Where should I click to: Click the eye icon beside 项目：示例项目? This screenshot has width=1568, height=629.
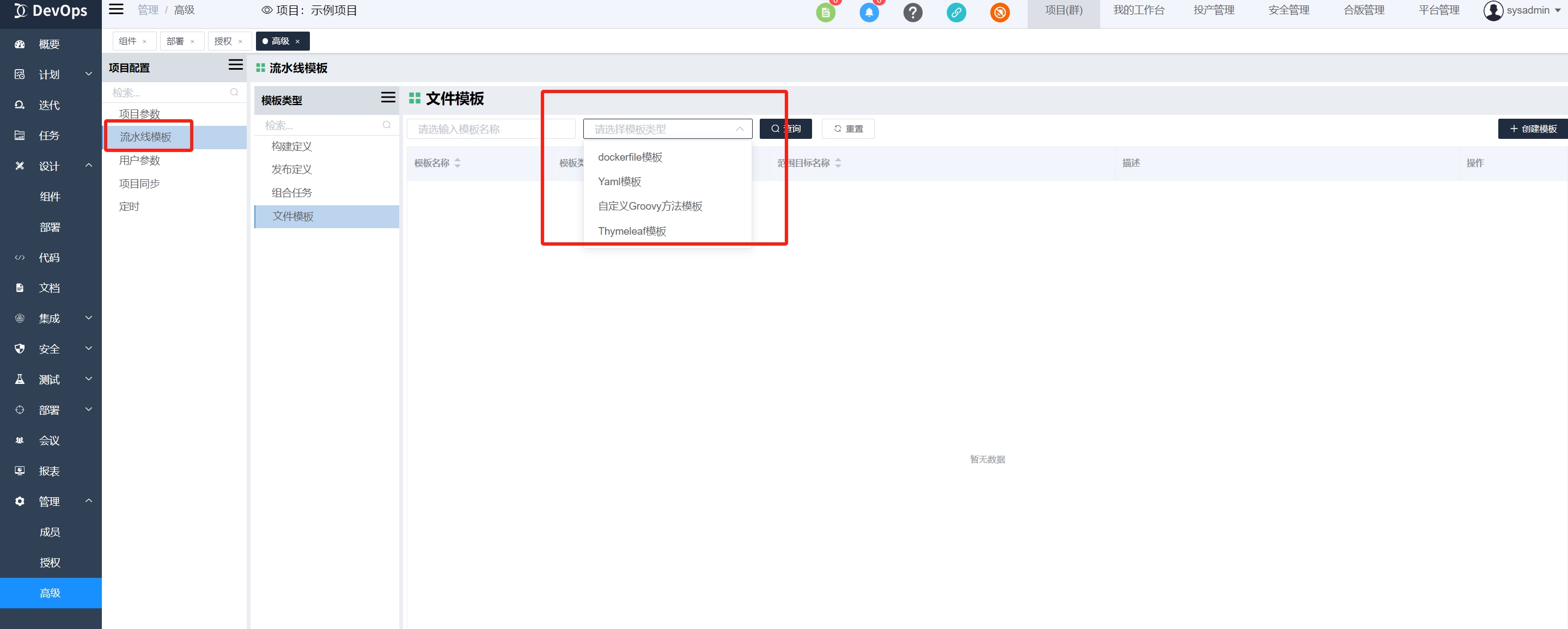tap(267, 10)
